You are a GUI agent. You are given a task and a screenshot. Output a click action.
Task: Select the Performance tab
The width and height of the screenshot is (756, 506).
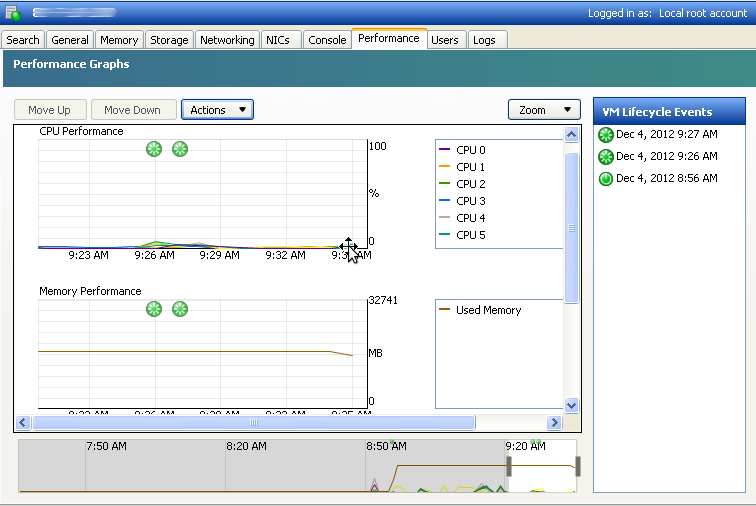pos(389,39)
